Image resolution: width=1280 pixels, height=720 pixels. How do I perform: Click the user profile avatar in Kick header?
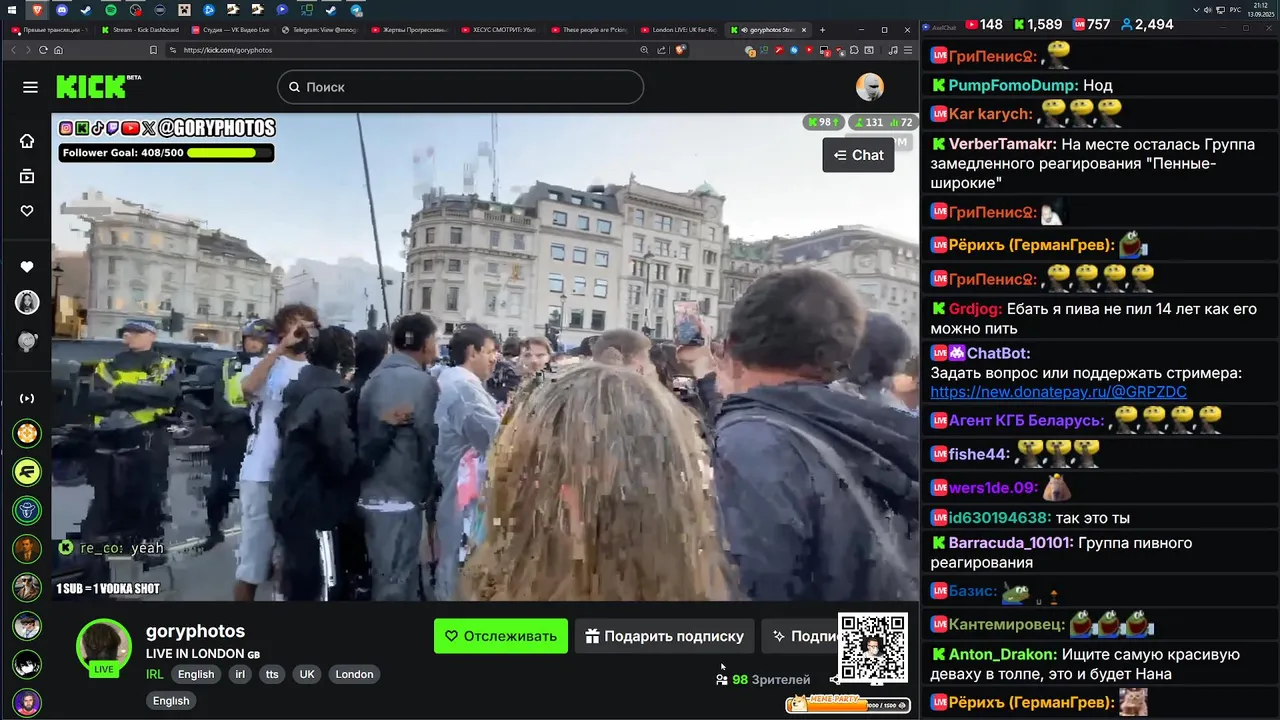coord(870,87)
